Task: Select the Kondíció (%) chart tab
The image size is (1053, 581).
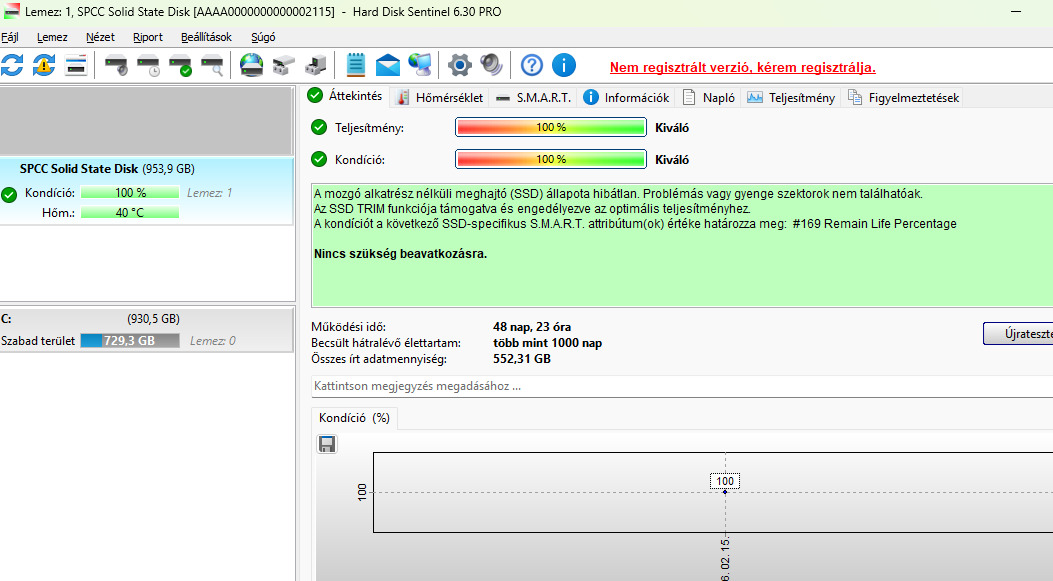Action: point(355,418)
